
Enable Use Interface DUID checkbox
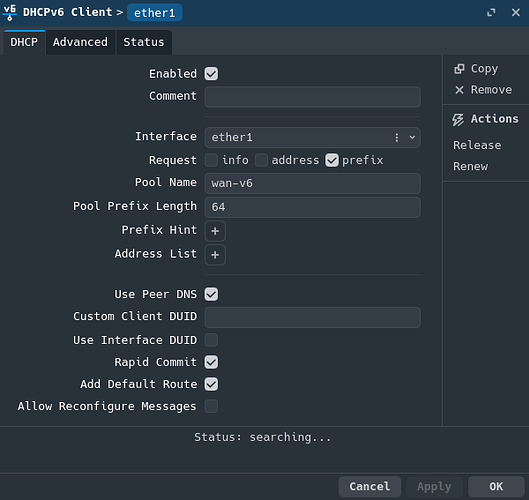point(211,340)
